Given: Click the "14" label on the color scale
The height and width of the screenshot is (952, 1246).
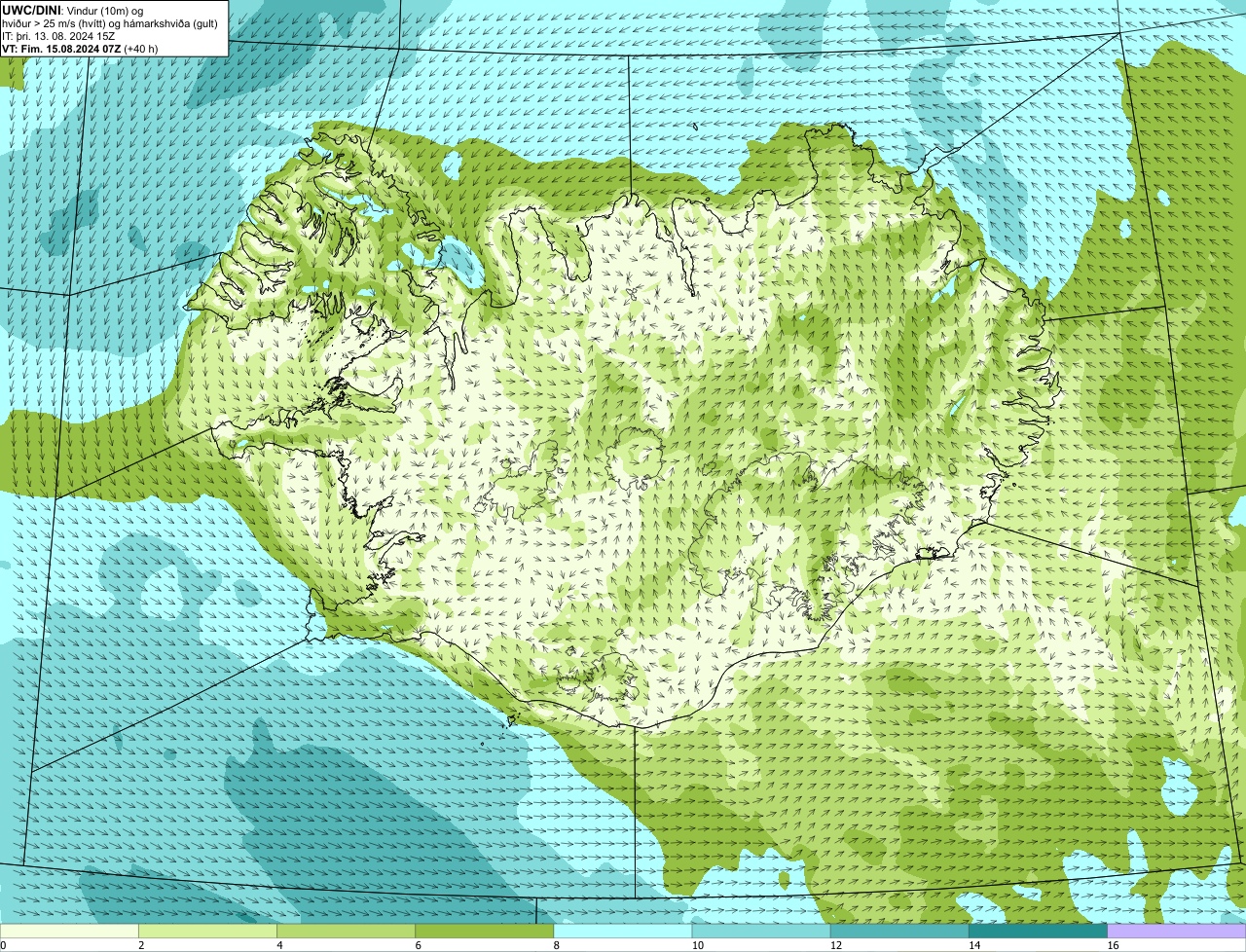Looking at the screenshot, I should pos(974,945).
